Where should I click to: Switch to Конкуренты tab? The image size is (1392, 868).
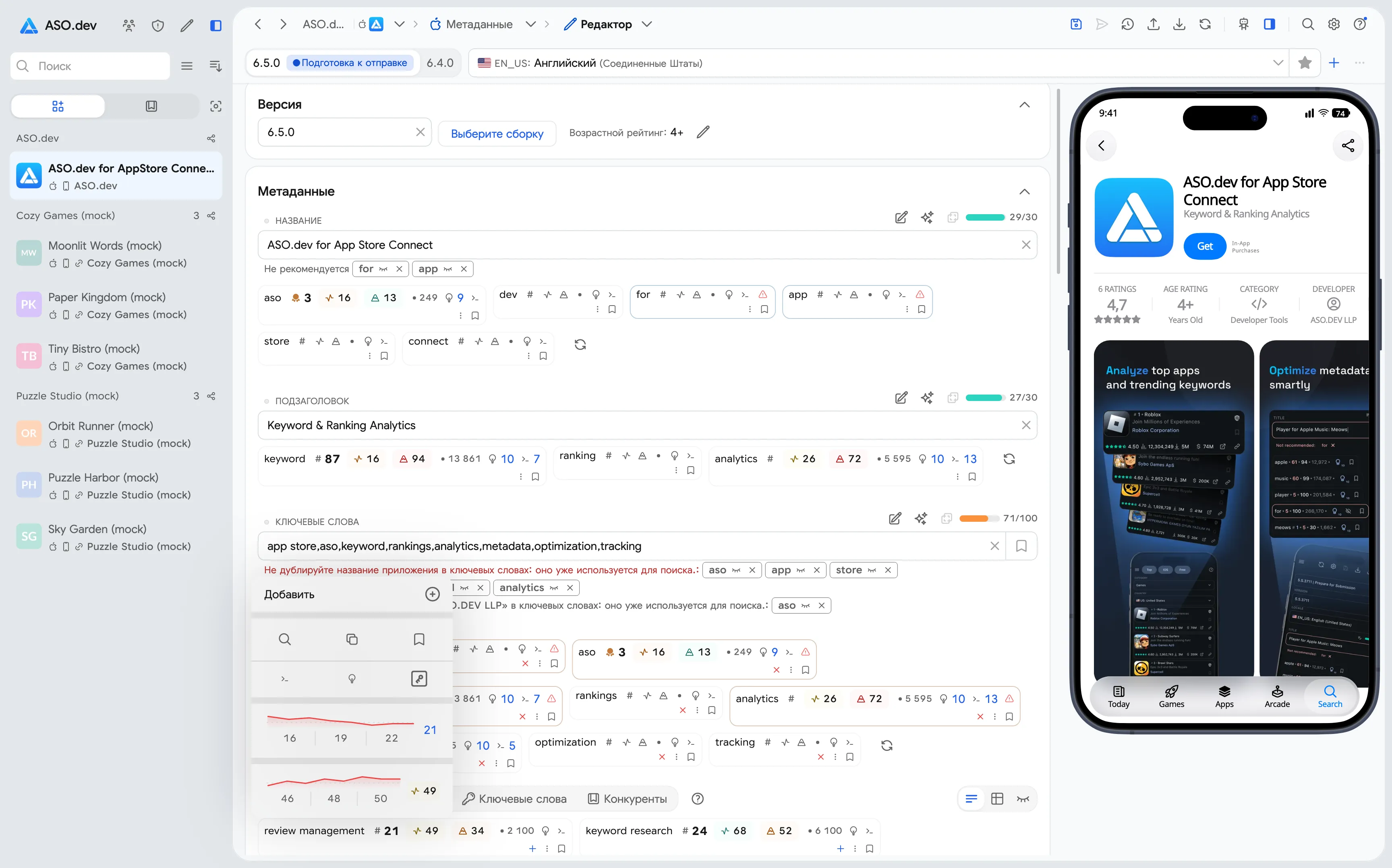coord(627,798)
